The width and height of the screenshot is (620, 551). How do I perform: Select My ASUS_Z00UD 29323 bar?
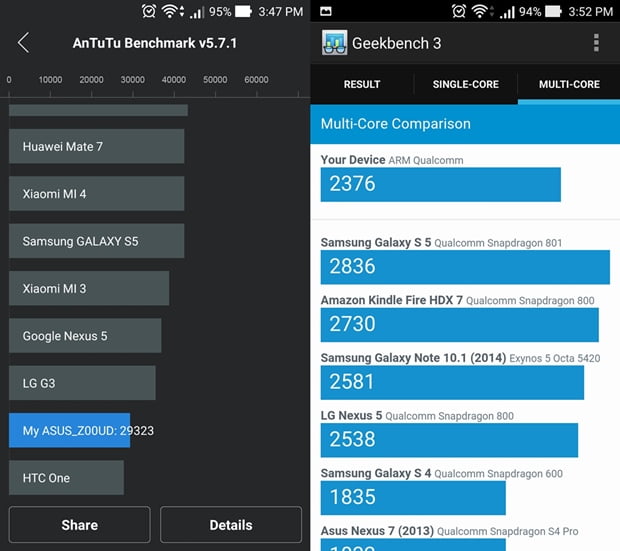coord(70,430)
